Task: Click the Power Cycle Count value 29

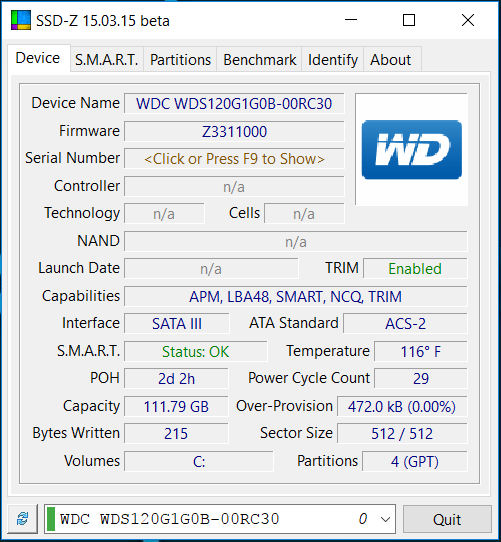Action: (420, 379)
